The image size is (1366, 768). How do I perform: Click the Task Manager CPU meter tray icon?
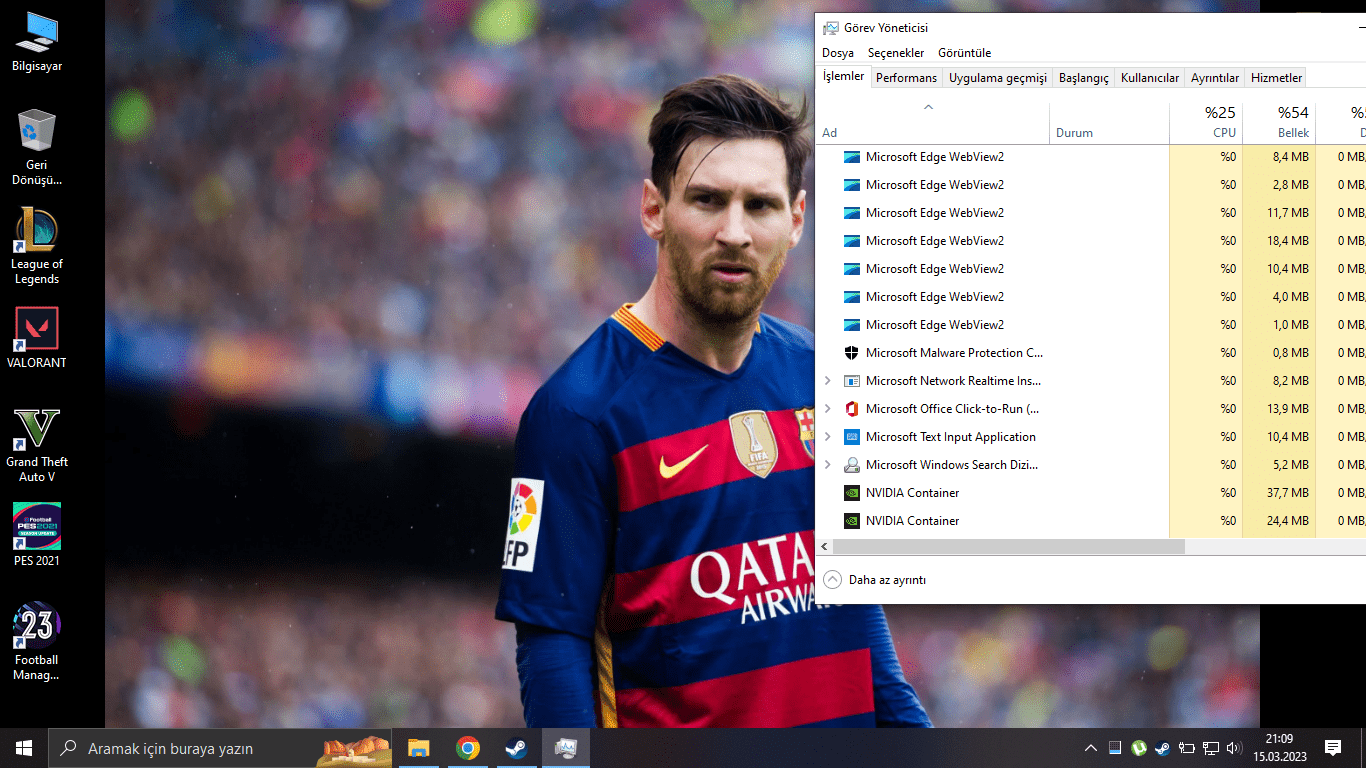(1116, 748)
